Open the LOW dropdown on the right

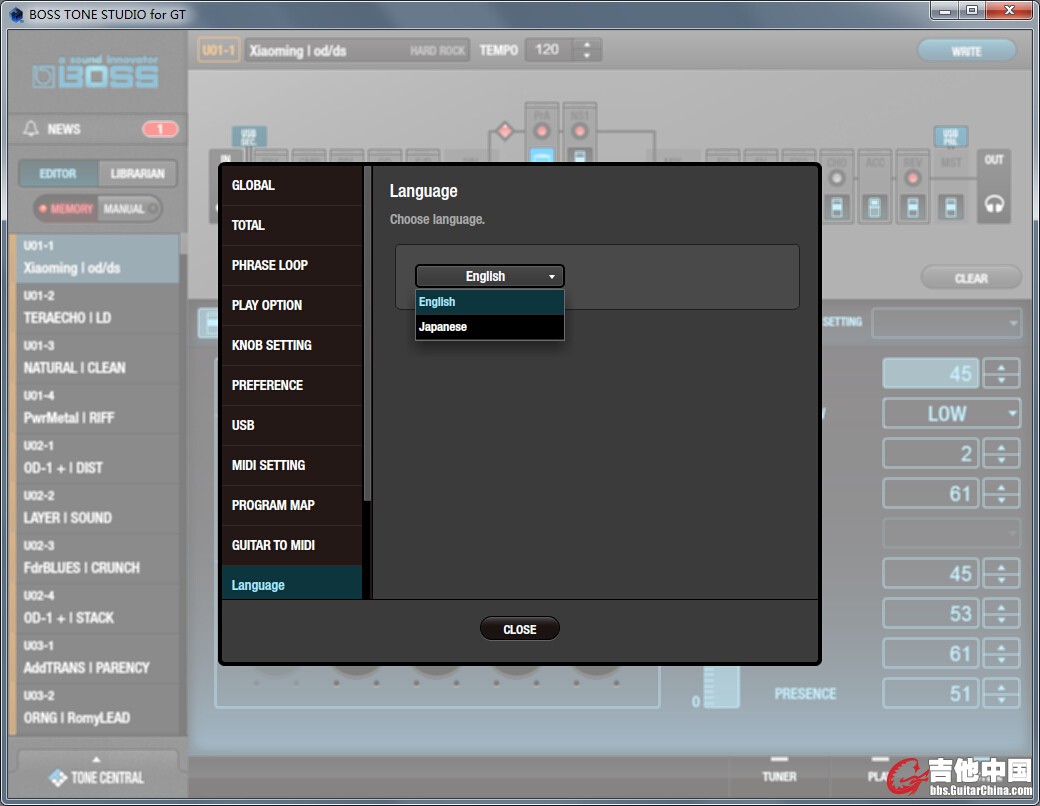pos(950,413)
